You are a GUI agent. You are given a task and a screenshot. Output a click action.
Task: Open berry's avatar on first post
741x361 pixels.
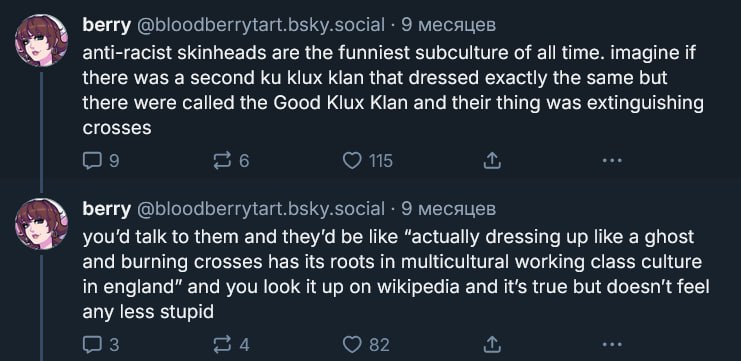(42, 40)
